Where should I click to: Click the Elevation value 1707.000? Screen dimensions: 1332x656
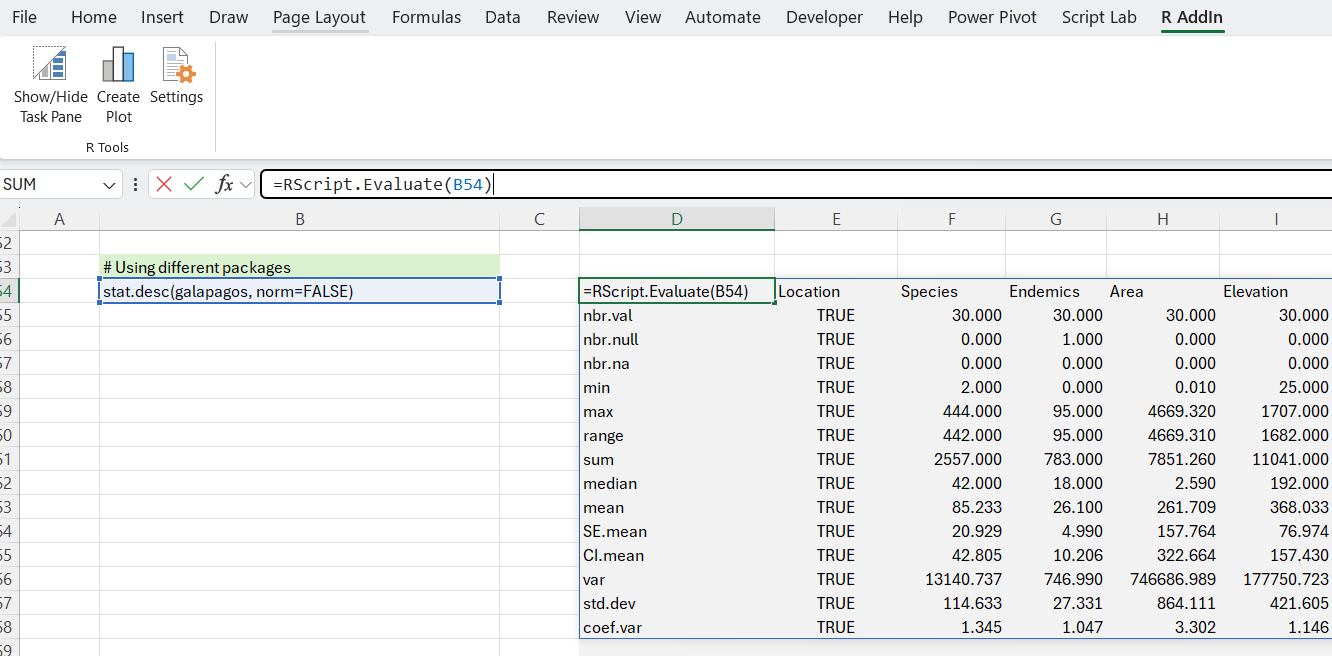[x=1276, y=411]
